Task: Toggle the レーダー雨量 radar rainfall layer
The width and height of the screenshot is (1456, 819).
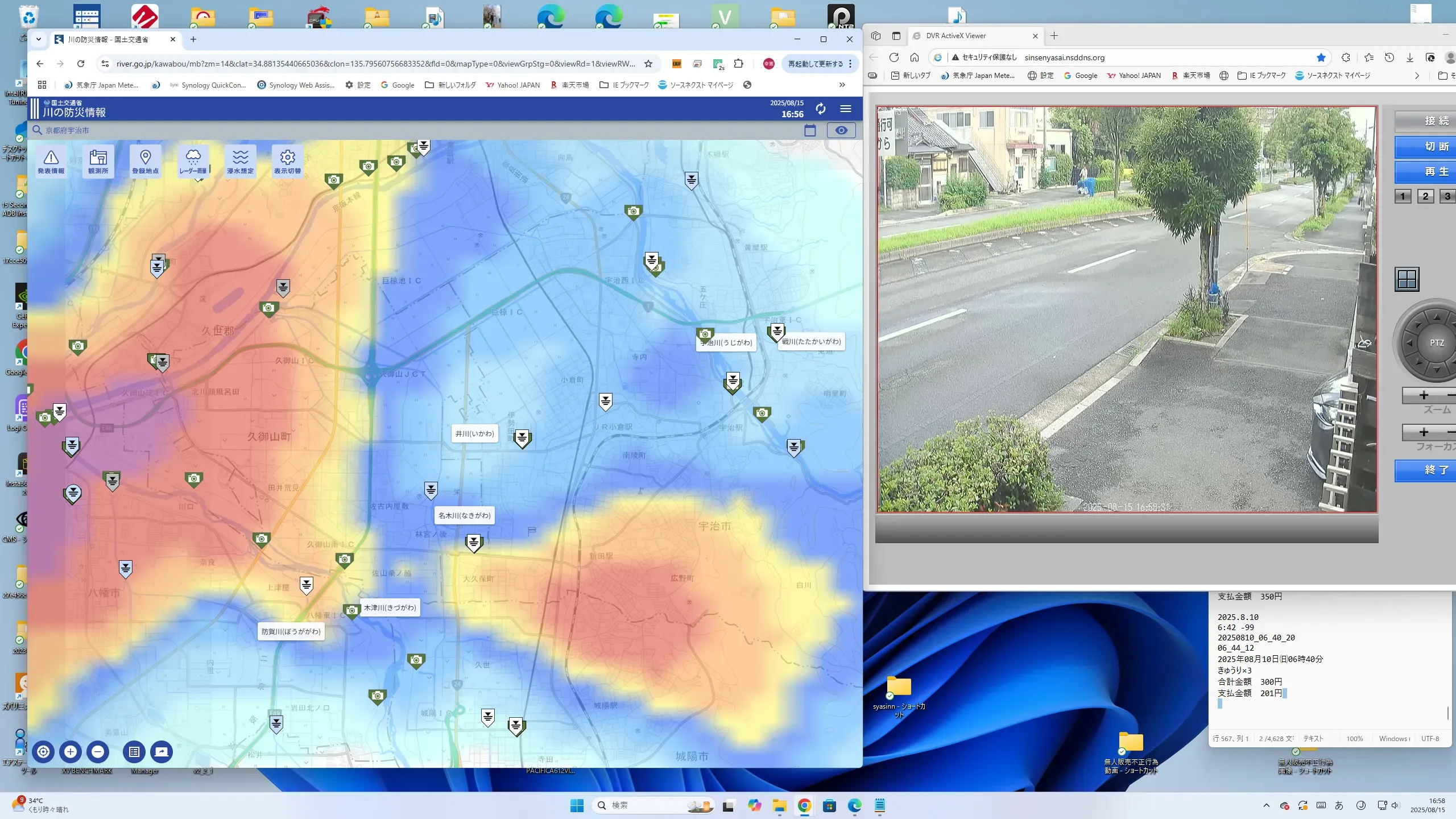Action: tap(193, 162)
